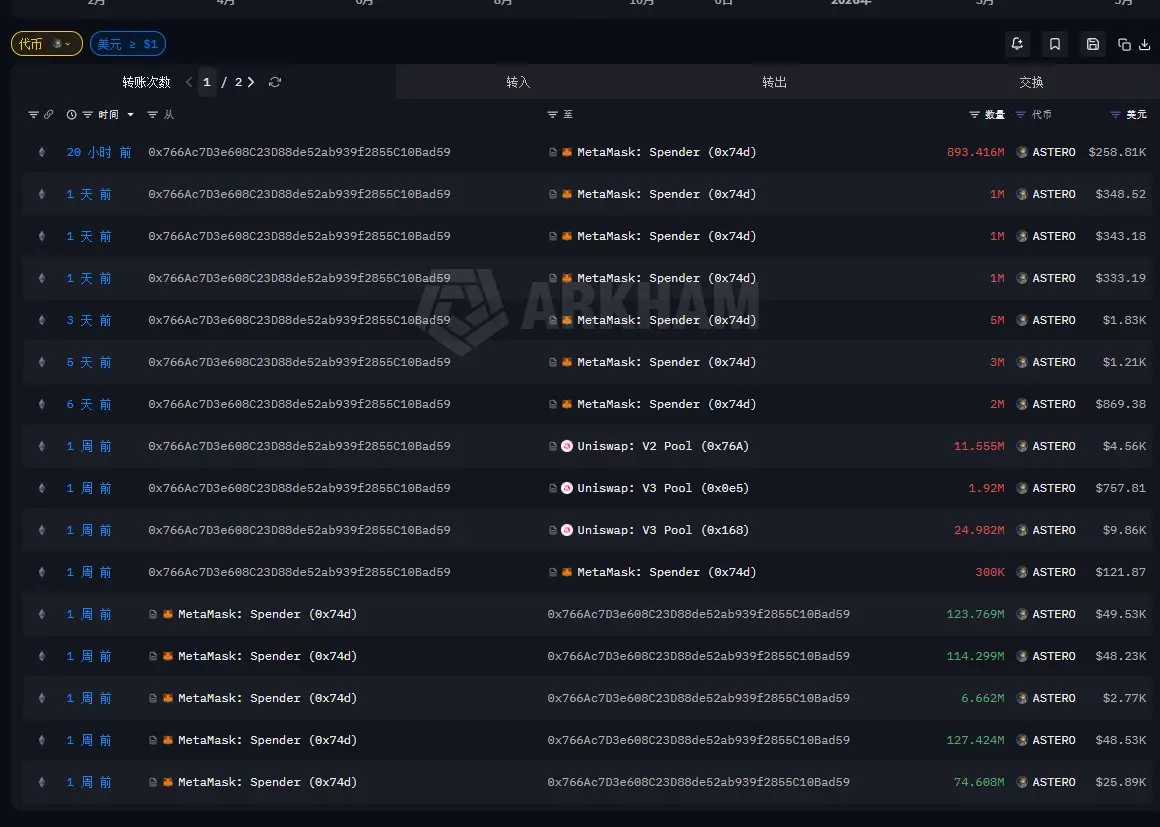
Task: Click the page number 1 field
Action: [x=207, y=82]
